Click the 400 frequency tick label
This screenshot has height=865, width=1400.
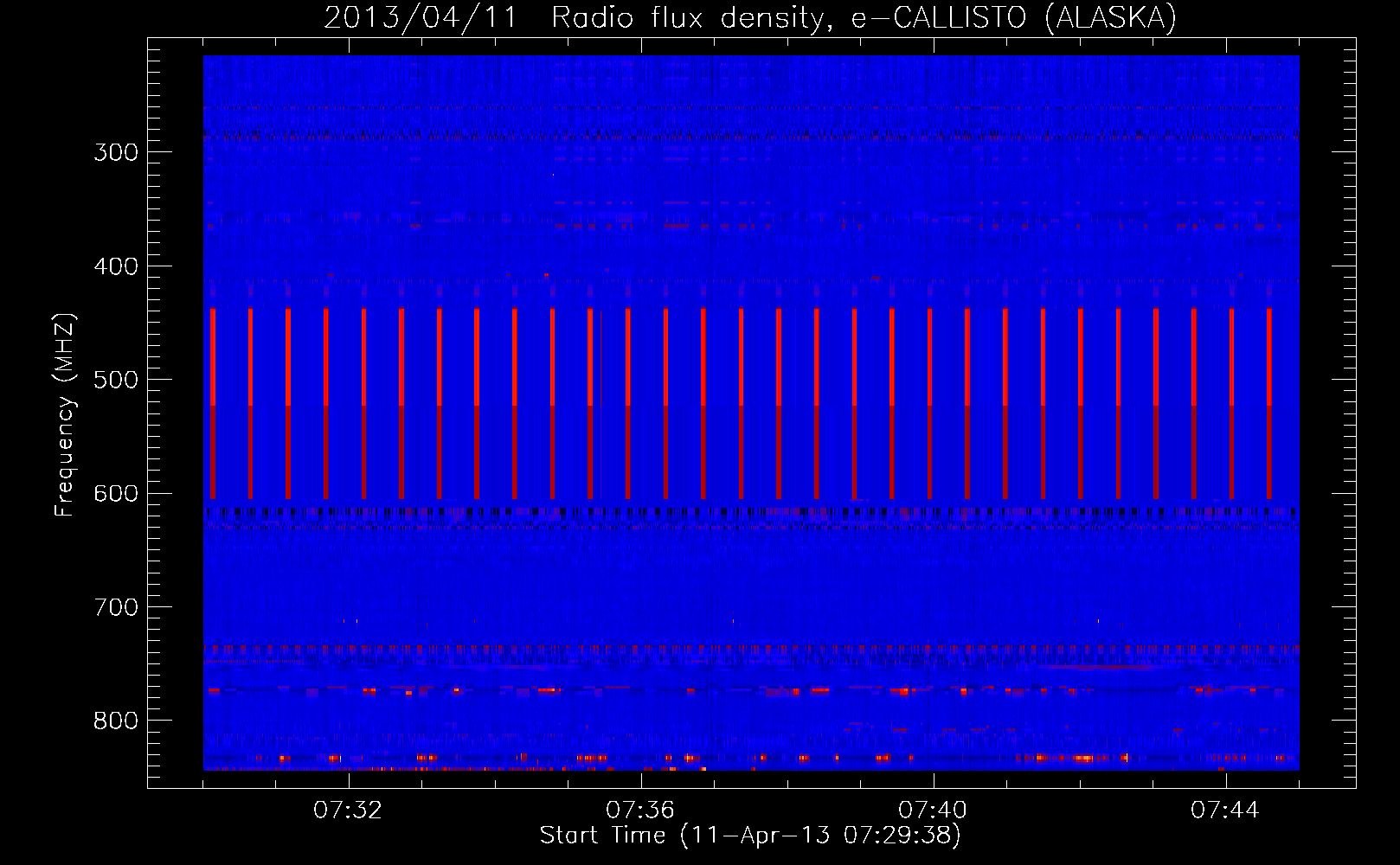pyautogui.click(x=116, y=266)
